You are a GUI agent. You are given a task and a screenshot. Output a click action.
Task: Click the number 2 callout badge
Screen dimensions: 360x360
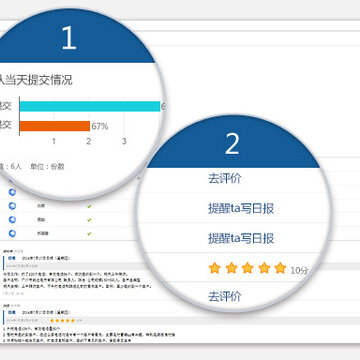click(232, 143)
